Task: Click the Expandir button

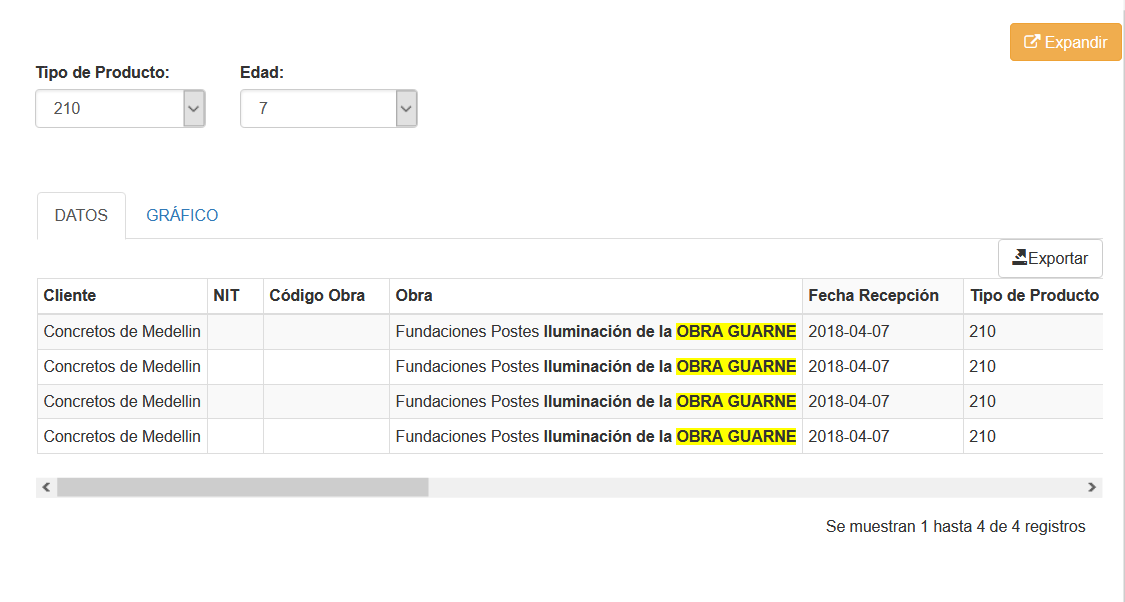Action: [1065, 42]
